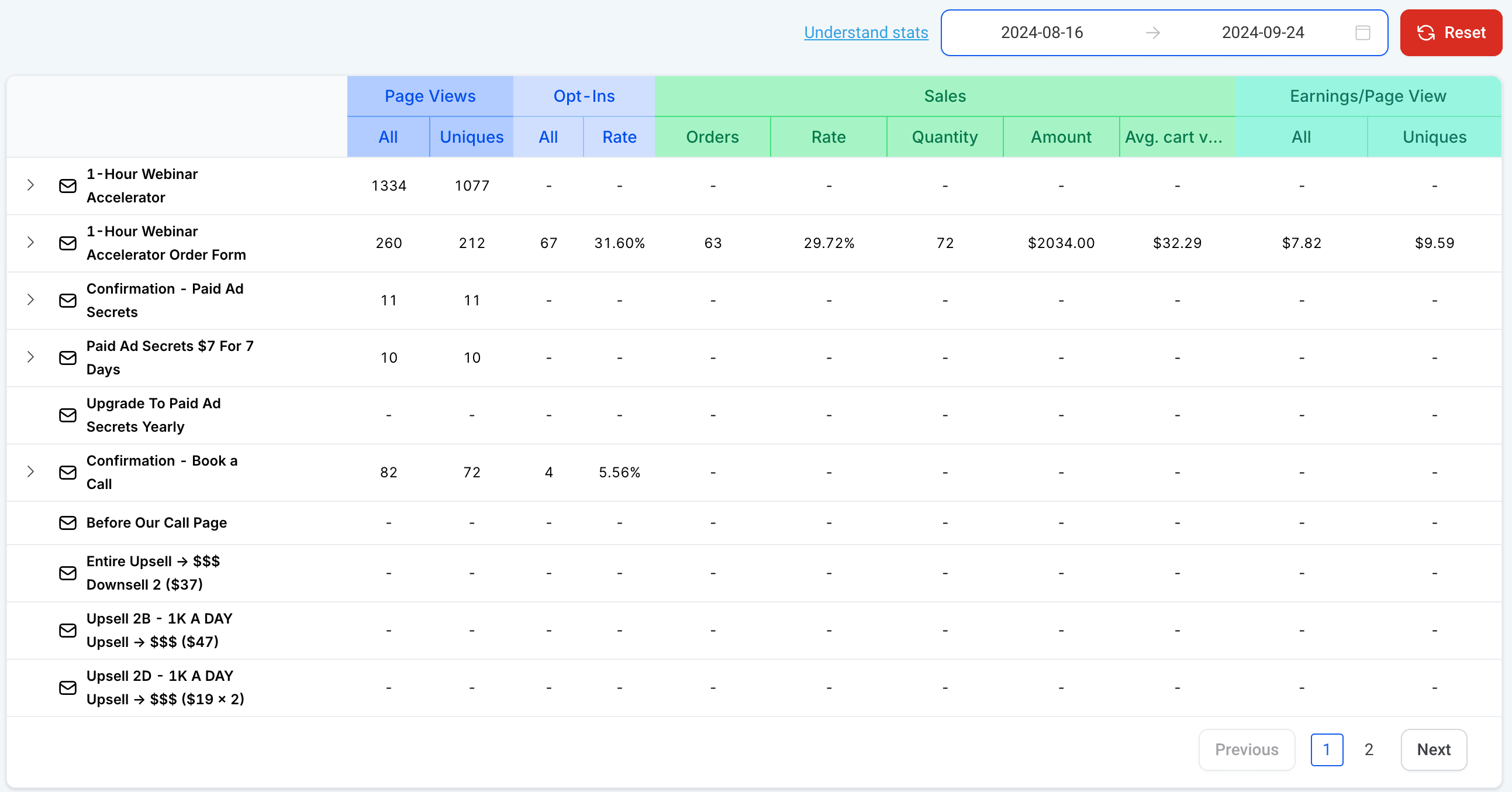Click envelope icon next to Before Our Call Page
Image resolution: width=1512 pixels, height=792 pixels.
(67, 522)
